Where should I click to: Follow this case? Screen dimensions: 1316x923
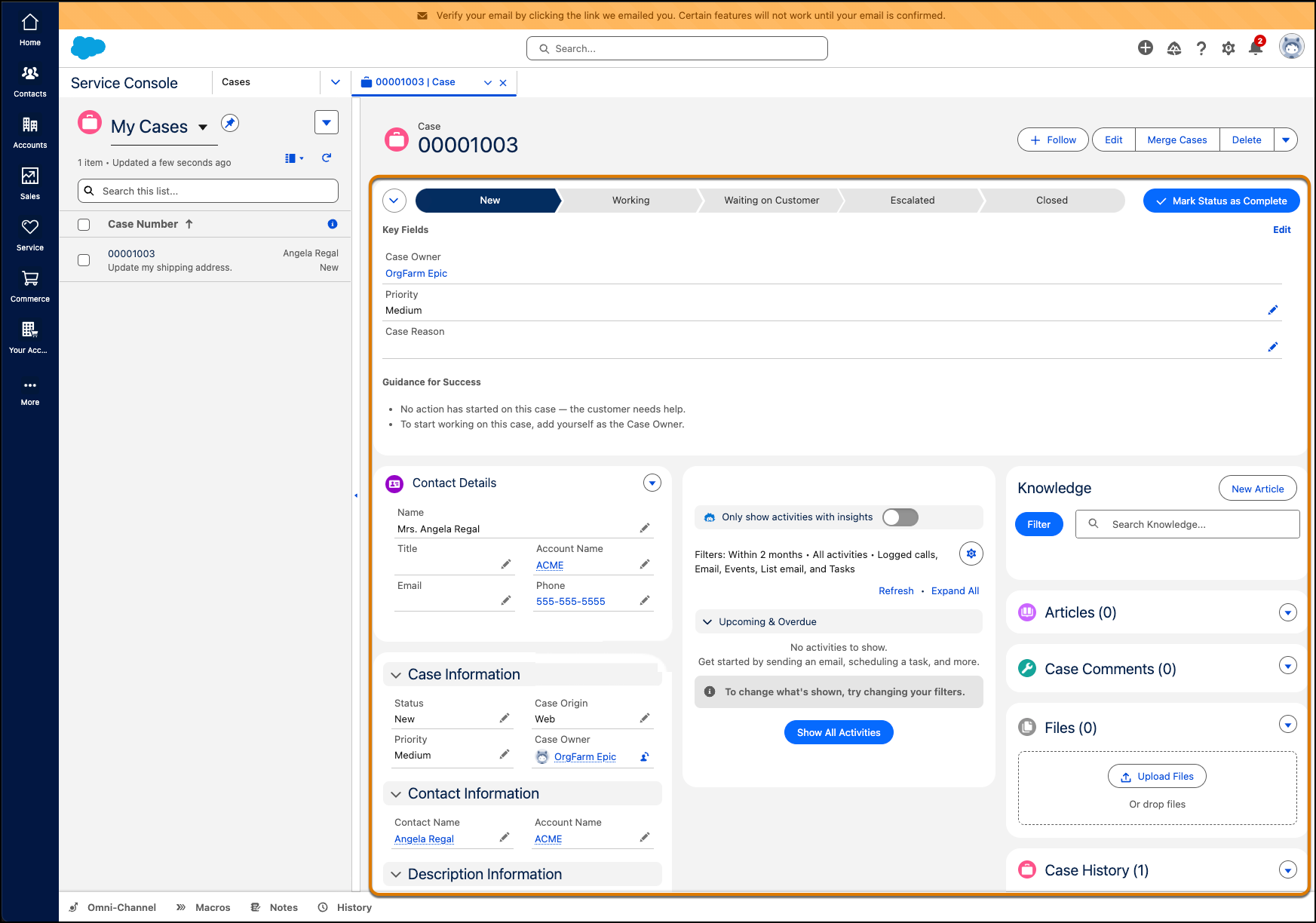click(x=1054, y=140)
